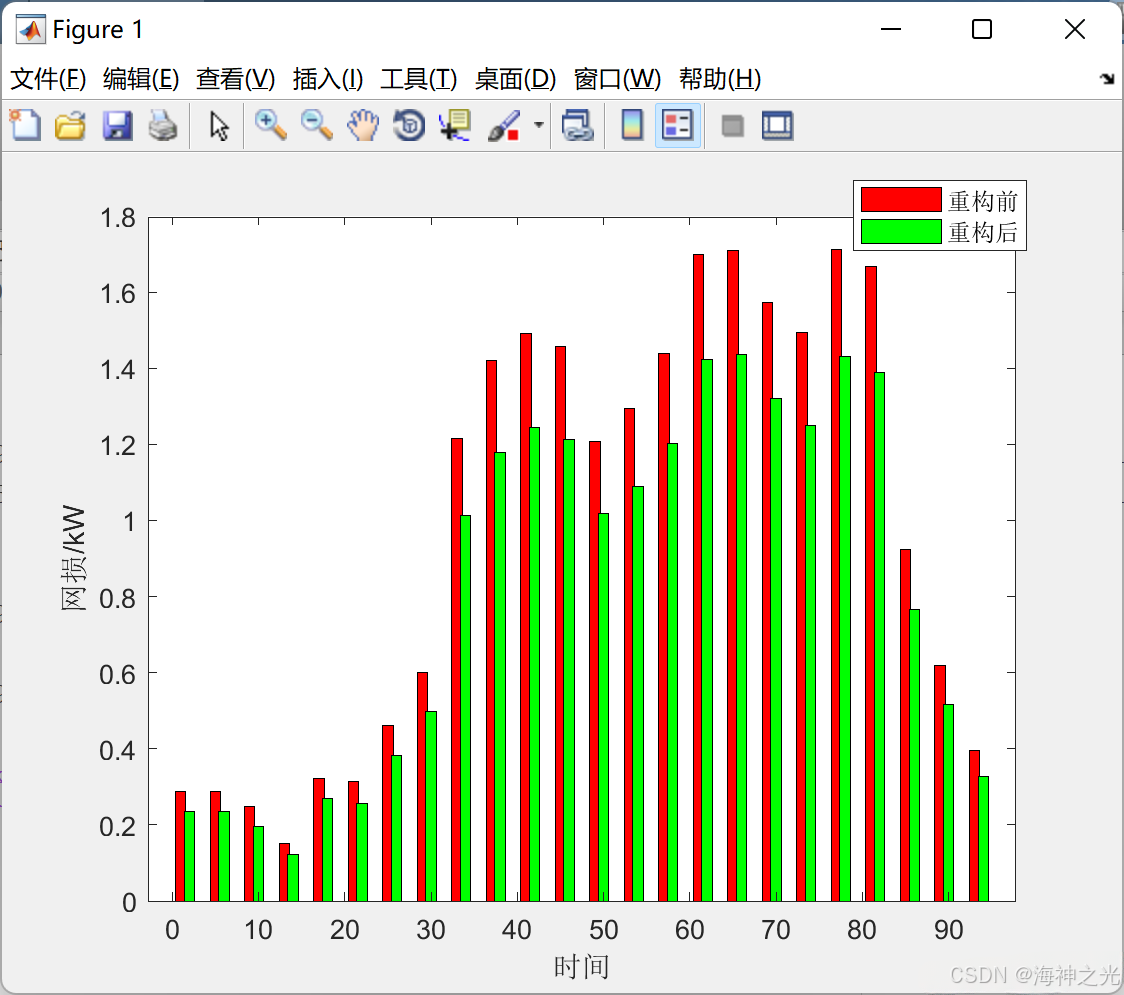Open the 编辑(E) menu
The image size is (1124, 995).
tap(140, 79)
